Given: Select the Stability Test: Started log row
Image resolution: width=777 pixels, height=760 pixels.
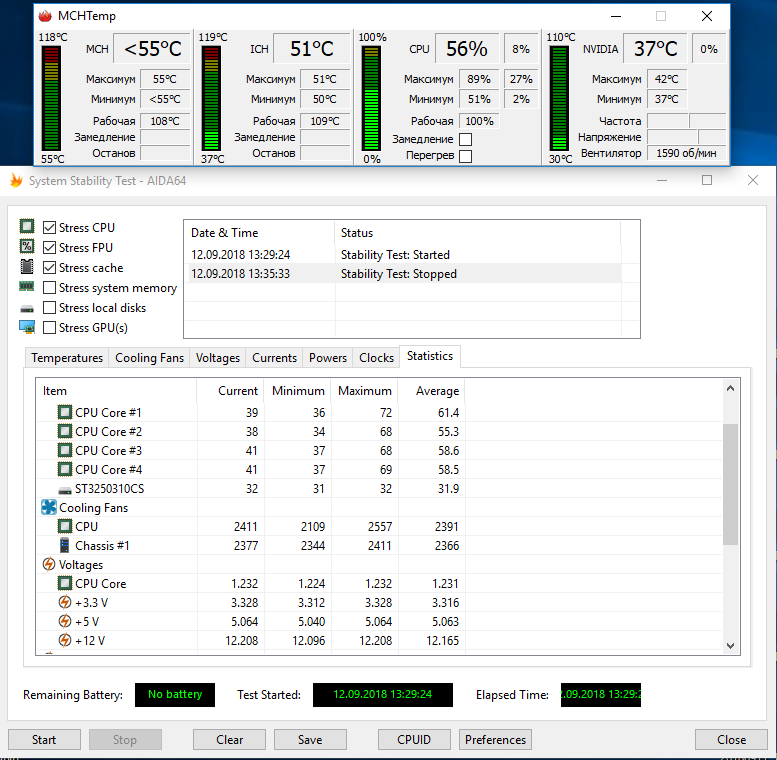Looking at the screenshot, I should [x=402, y=255].
